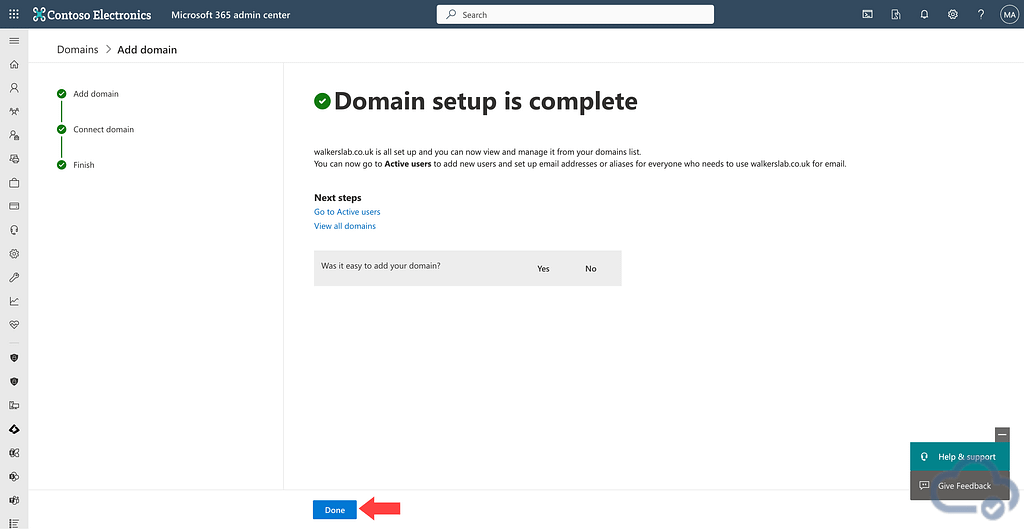Open Health heart icon in sidebar

pyautogui.click(x=14, y=325)
